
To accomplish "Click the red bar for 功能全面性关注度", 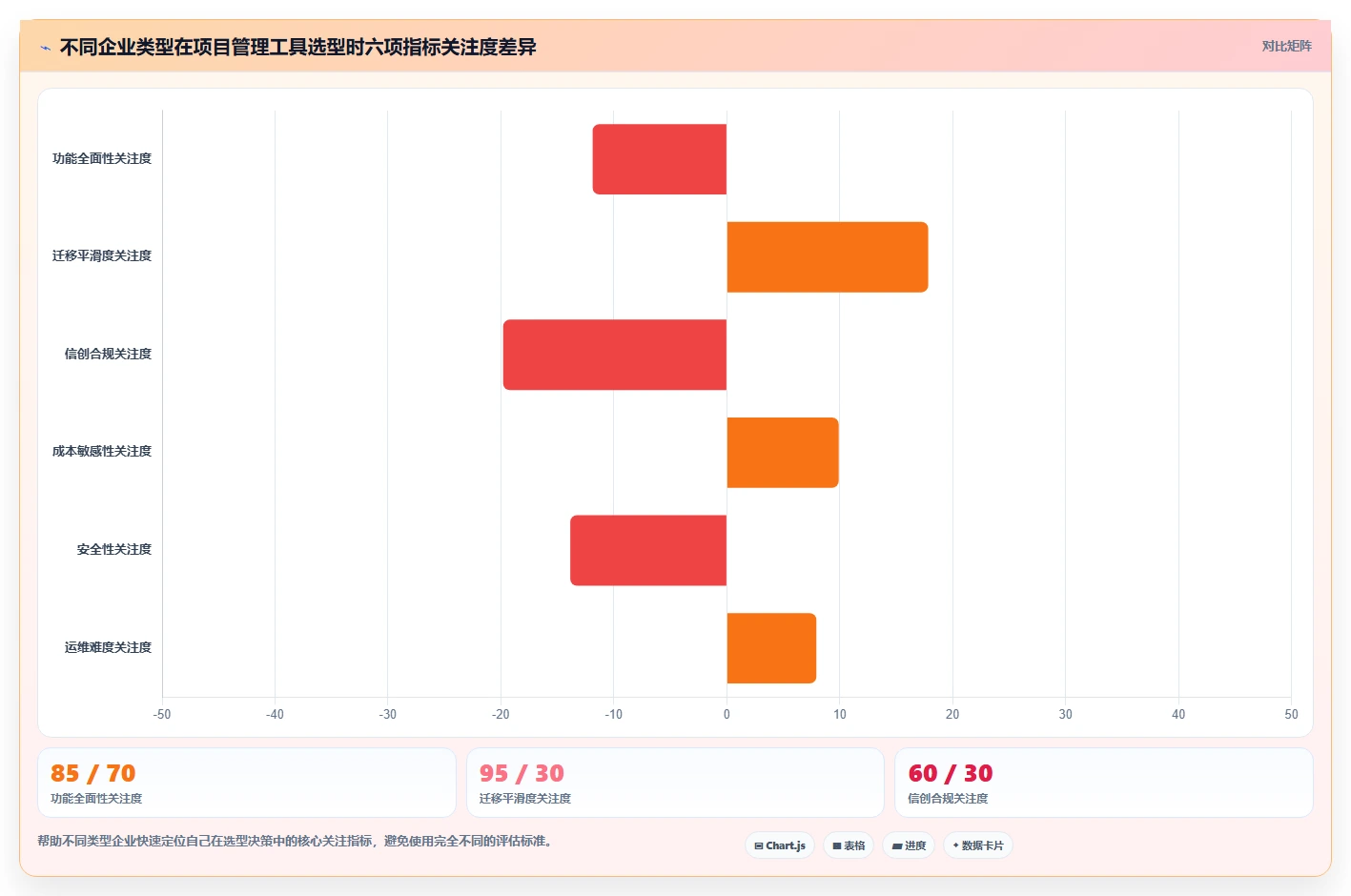I will pyautogui.click(x=660, y=159).
